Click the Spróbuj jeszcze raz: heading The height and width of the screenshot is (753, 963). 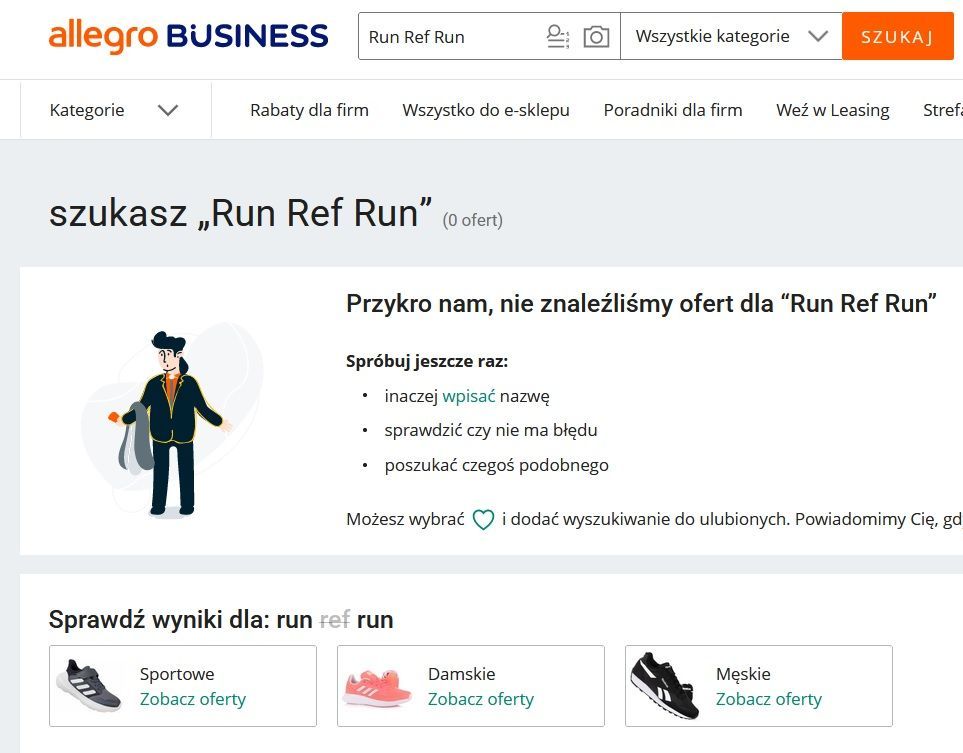point(427,361)
